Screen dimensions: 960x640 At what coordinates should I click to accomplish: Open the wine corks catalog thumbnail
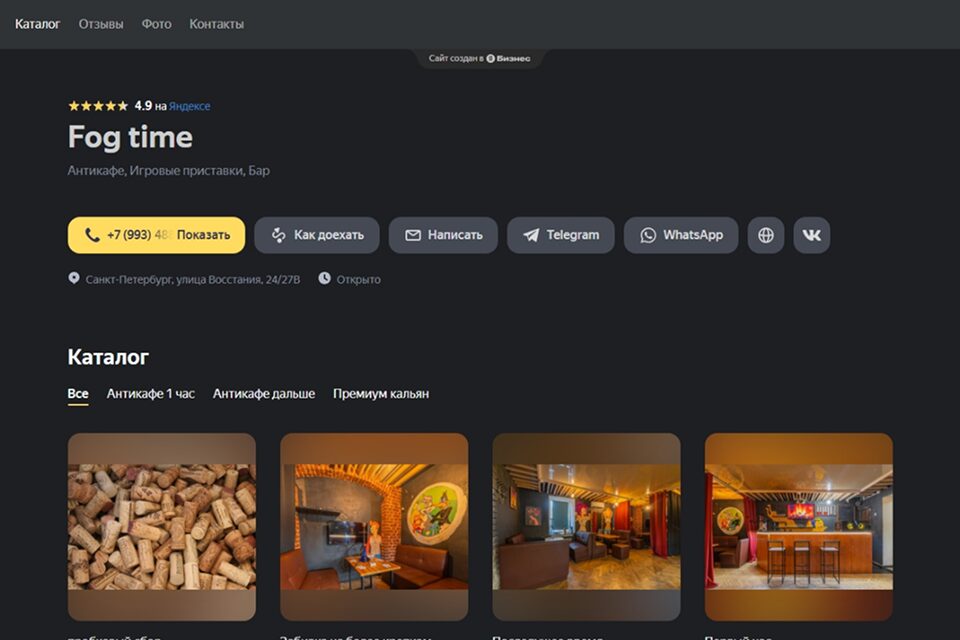162,526
